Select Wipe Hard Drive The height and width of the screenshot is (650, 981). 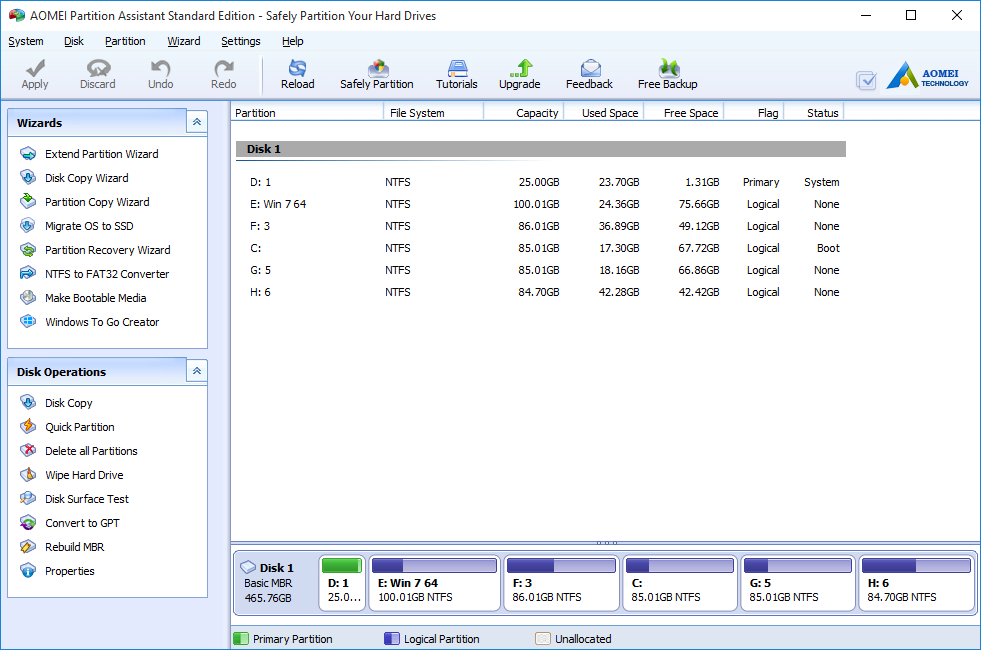(x=84, y=475)
